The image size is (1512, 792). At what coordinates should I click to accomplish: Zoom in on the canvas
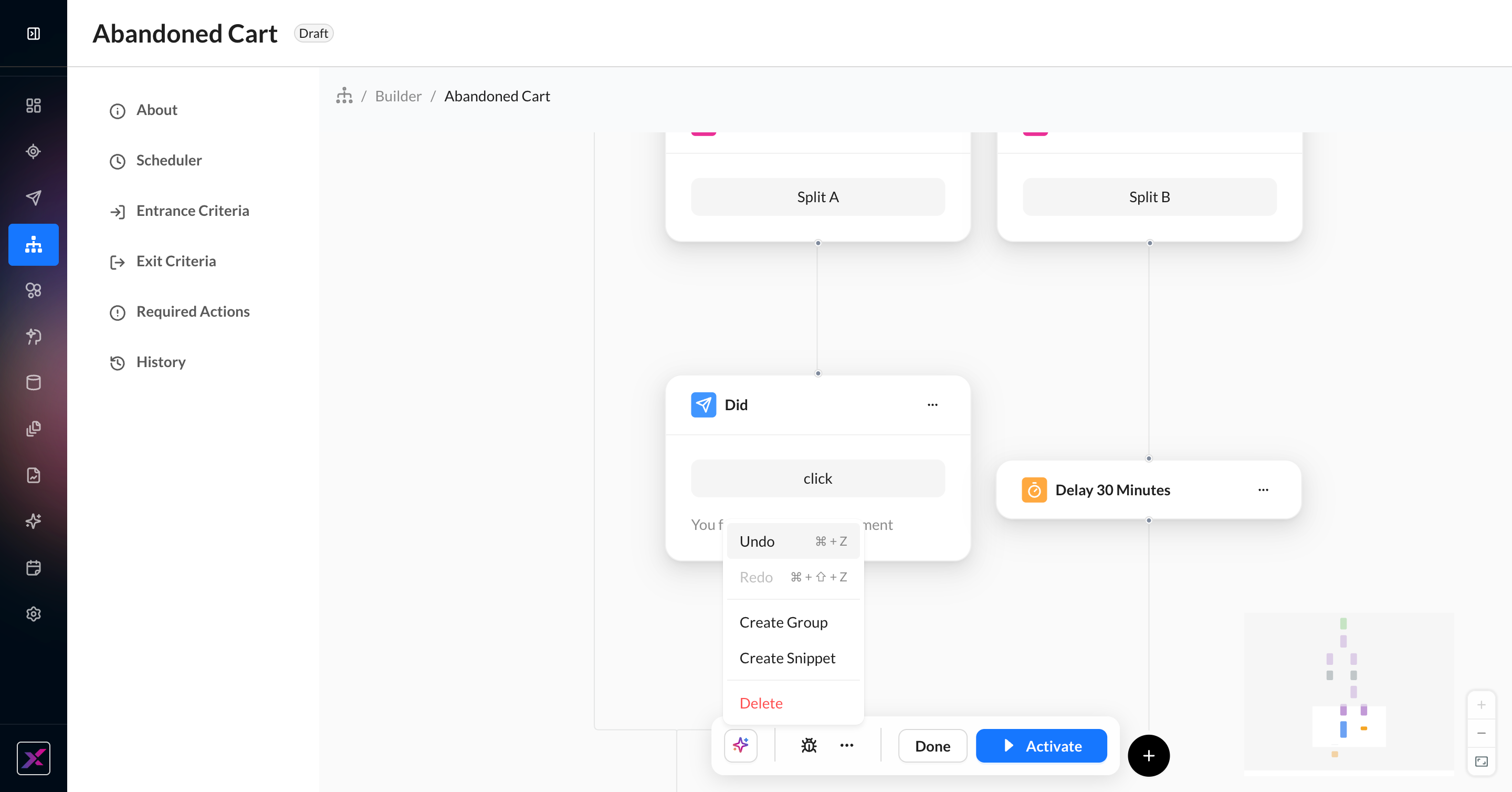click(x=1482, y=704)
